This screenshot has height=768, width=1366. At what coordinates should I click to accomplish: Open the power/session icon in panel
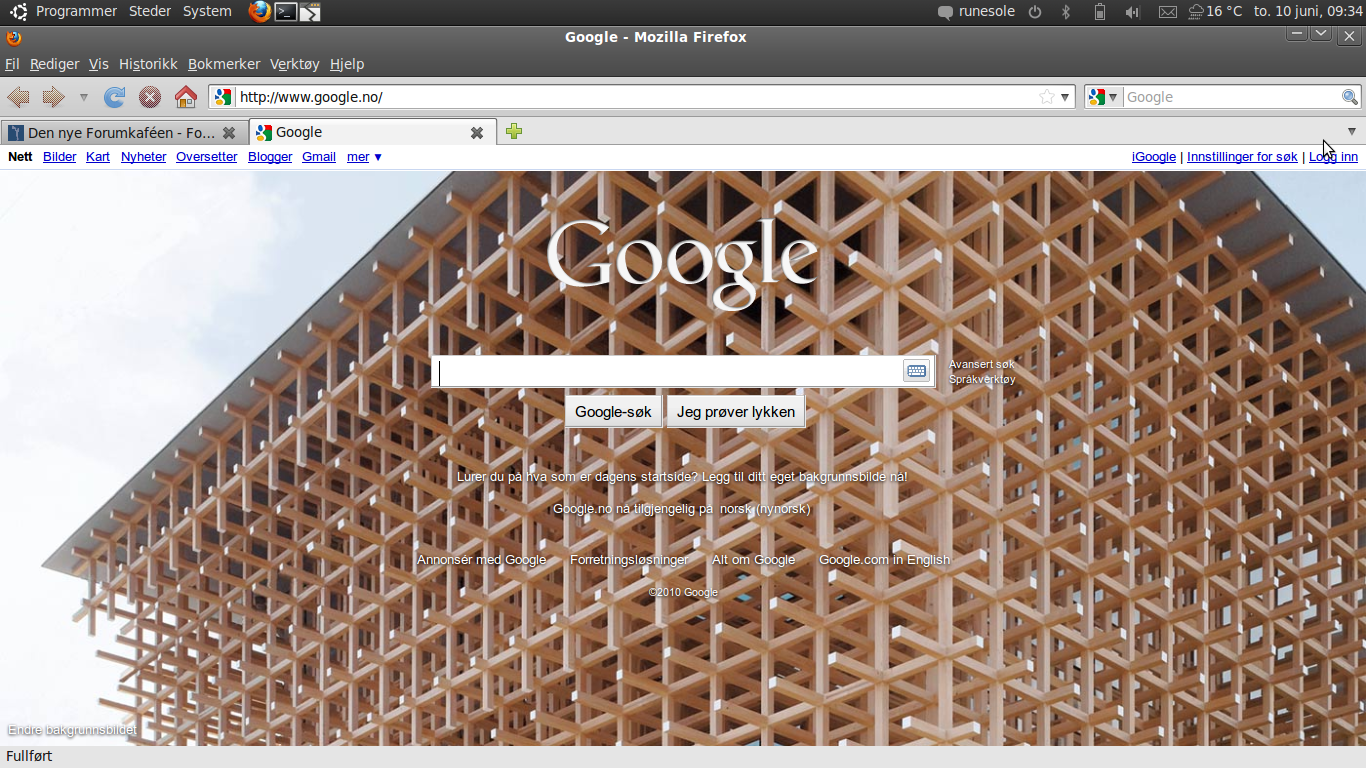click(x=1035, y=12)
